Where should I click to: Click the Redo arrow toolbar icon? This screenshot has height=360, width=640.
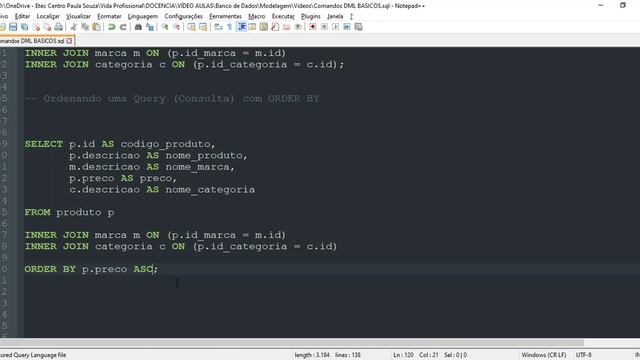(x=123, y=27)
